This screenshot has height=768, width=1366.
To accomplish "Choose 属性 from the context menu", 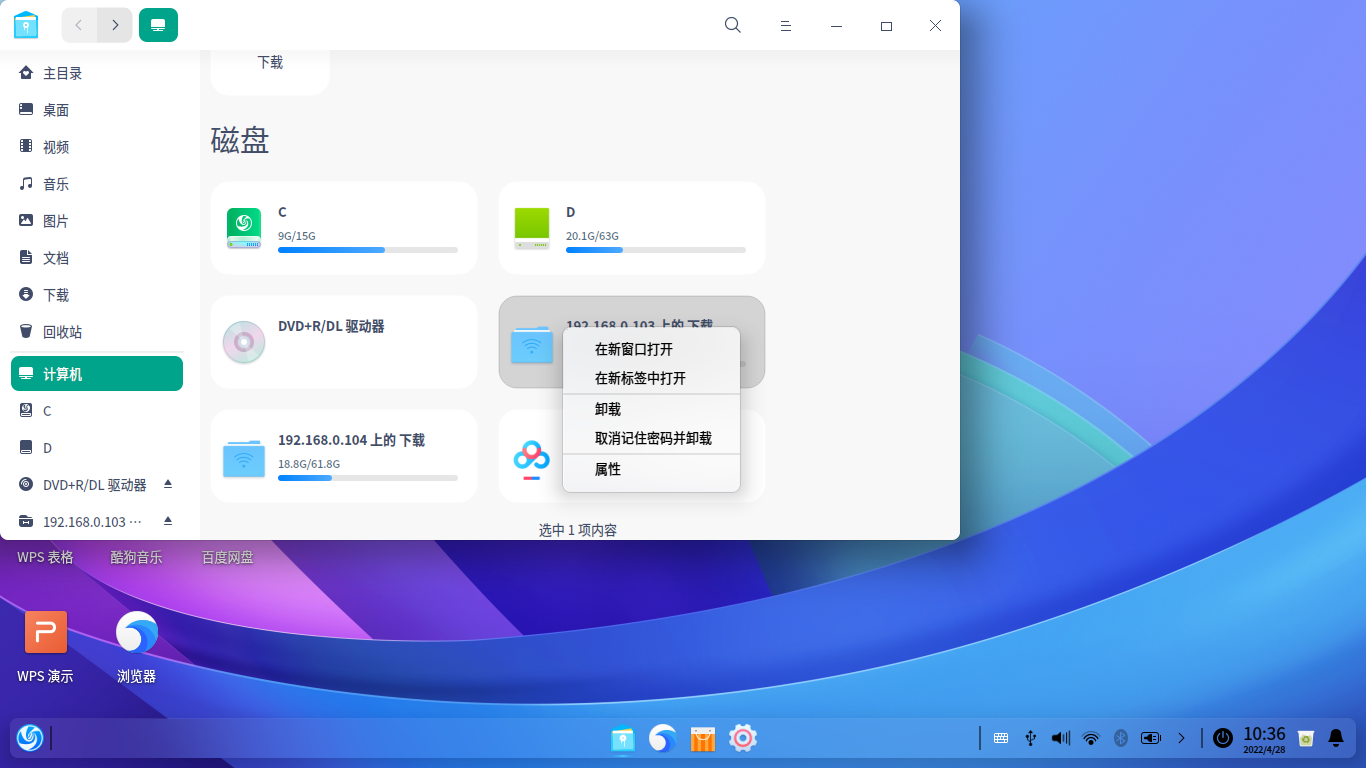I will click(609, 468).
